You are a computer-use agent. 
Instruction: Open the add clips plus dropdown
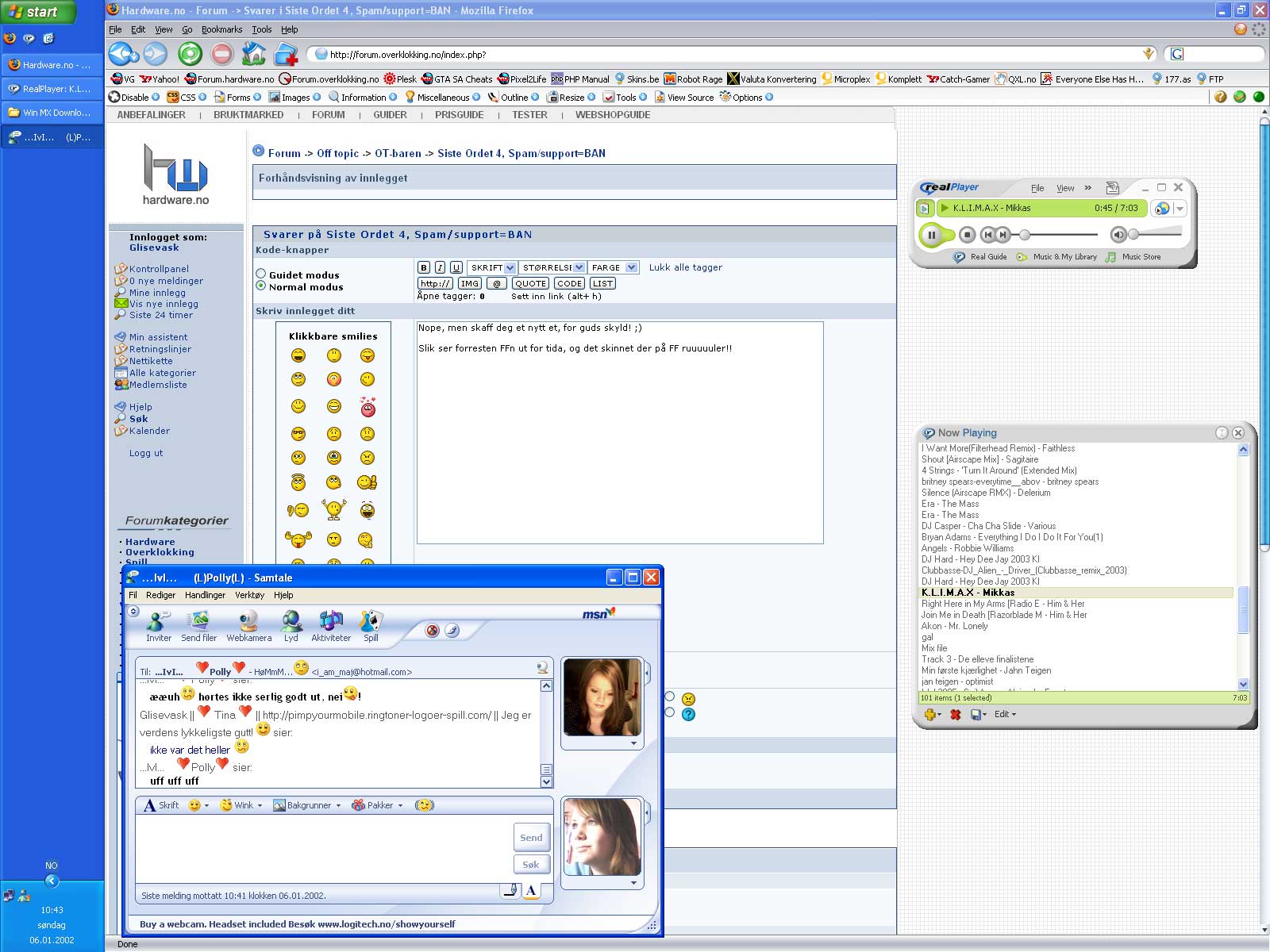tap(933, 715)
